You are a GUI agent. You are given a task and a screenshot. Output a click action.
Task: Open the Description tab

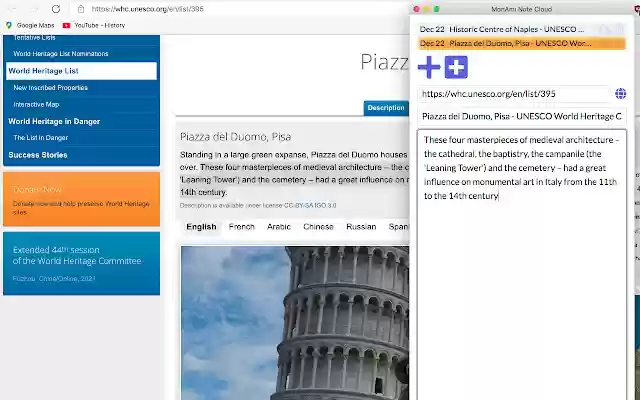point(386,108)
